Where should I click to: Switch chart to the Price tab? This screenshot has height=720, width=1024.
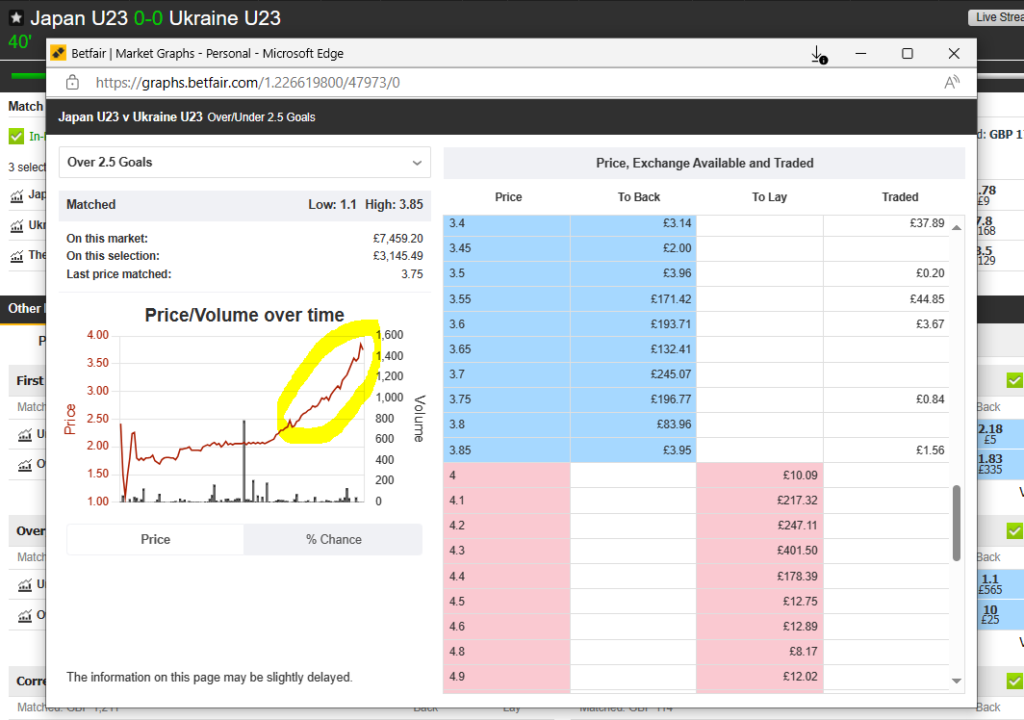pos(155,539)
